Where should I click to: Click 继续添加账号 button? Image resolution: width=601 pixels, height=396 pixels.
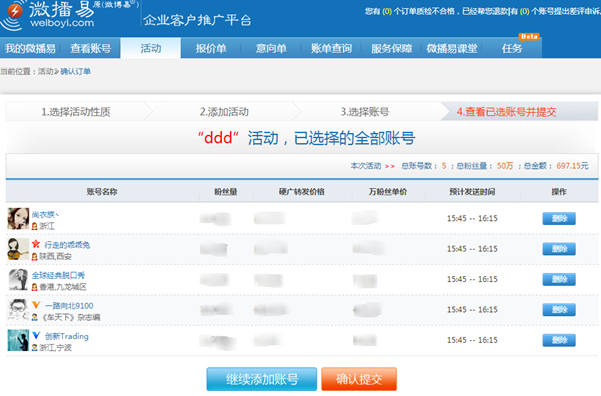click(262, 379)
